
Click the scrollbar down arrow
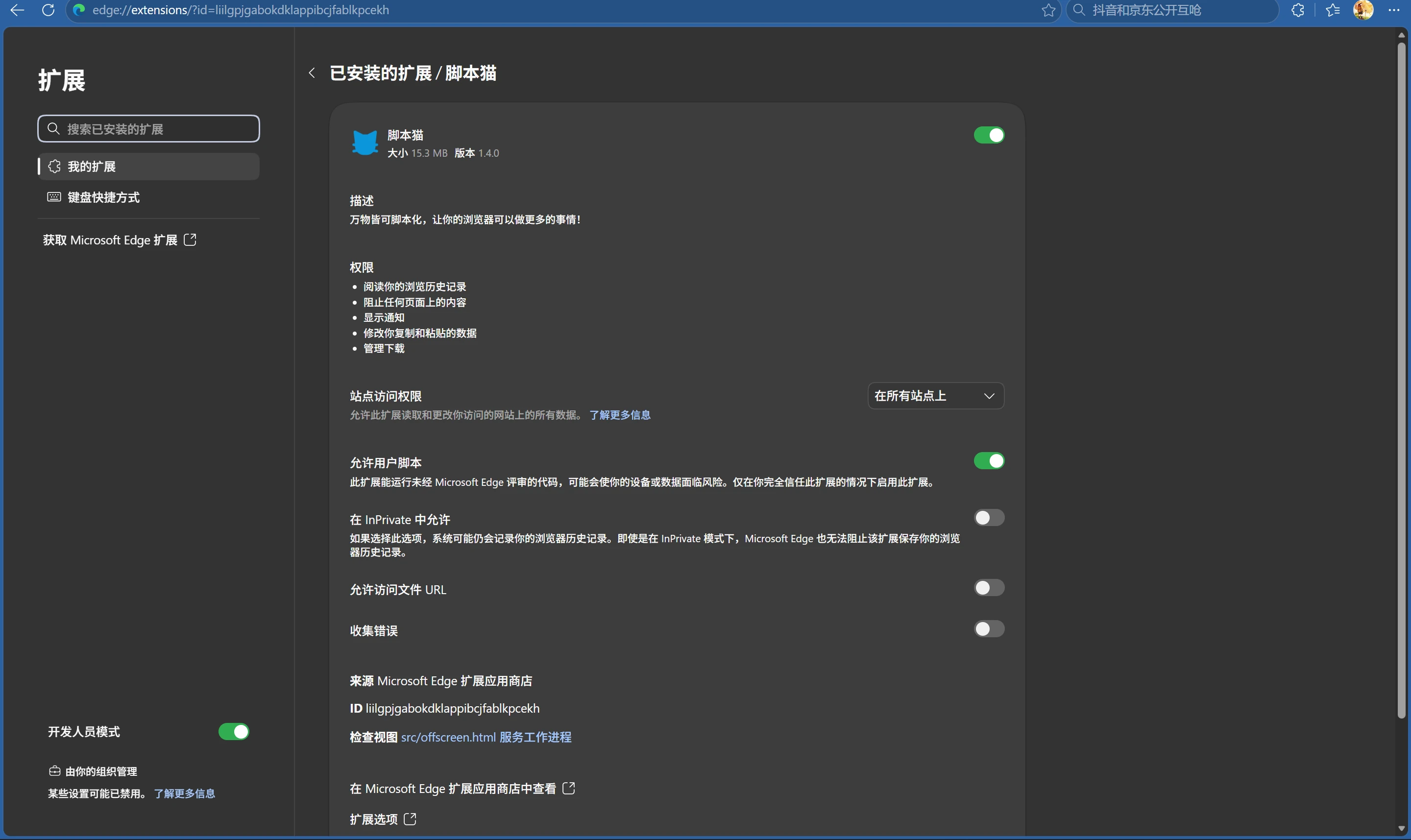pyautogui.click(x=1401, y=828)
